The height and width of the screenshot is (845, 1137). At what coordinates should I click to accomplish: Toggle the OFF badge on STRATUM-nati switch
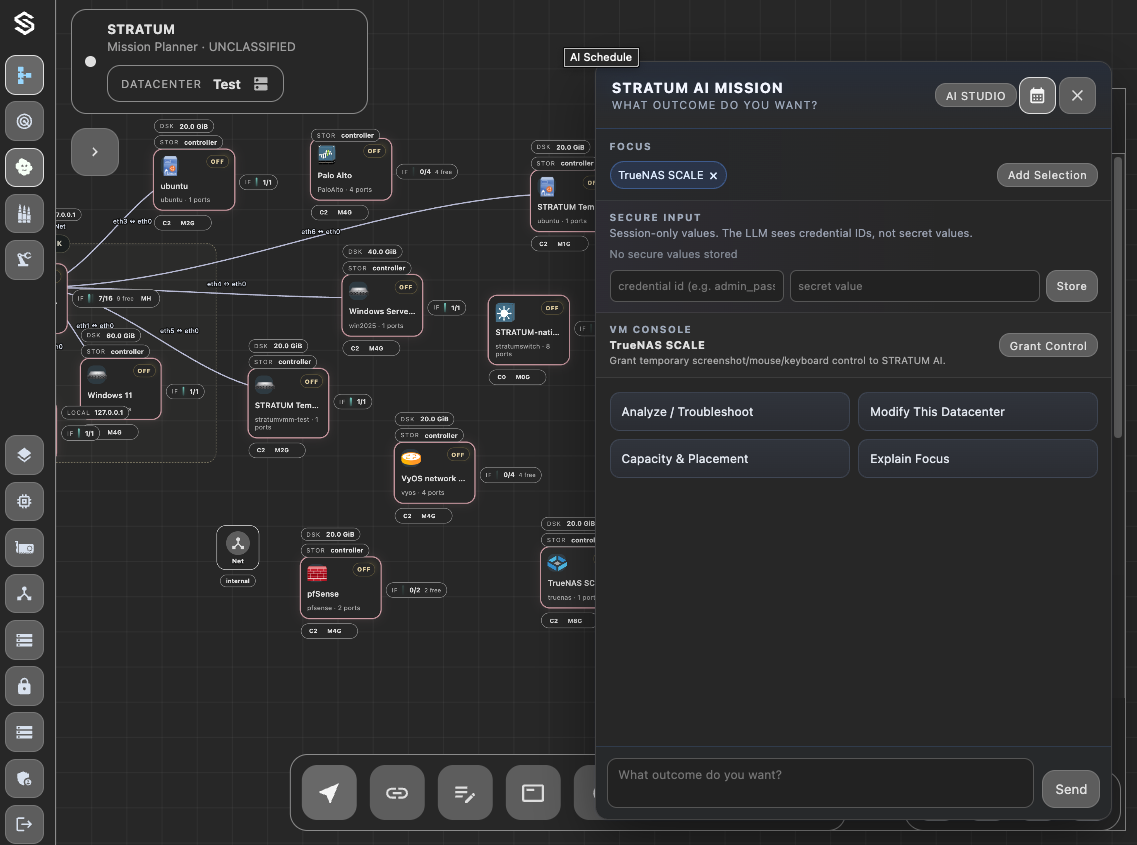coord(552,308)
